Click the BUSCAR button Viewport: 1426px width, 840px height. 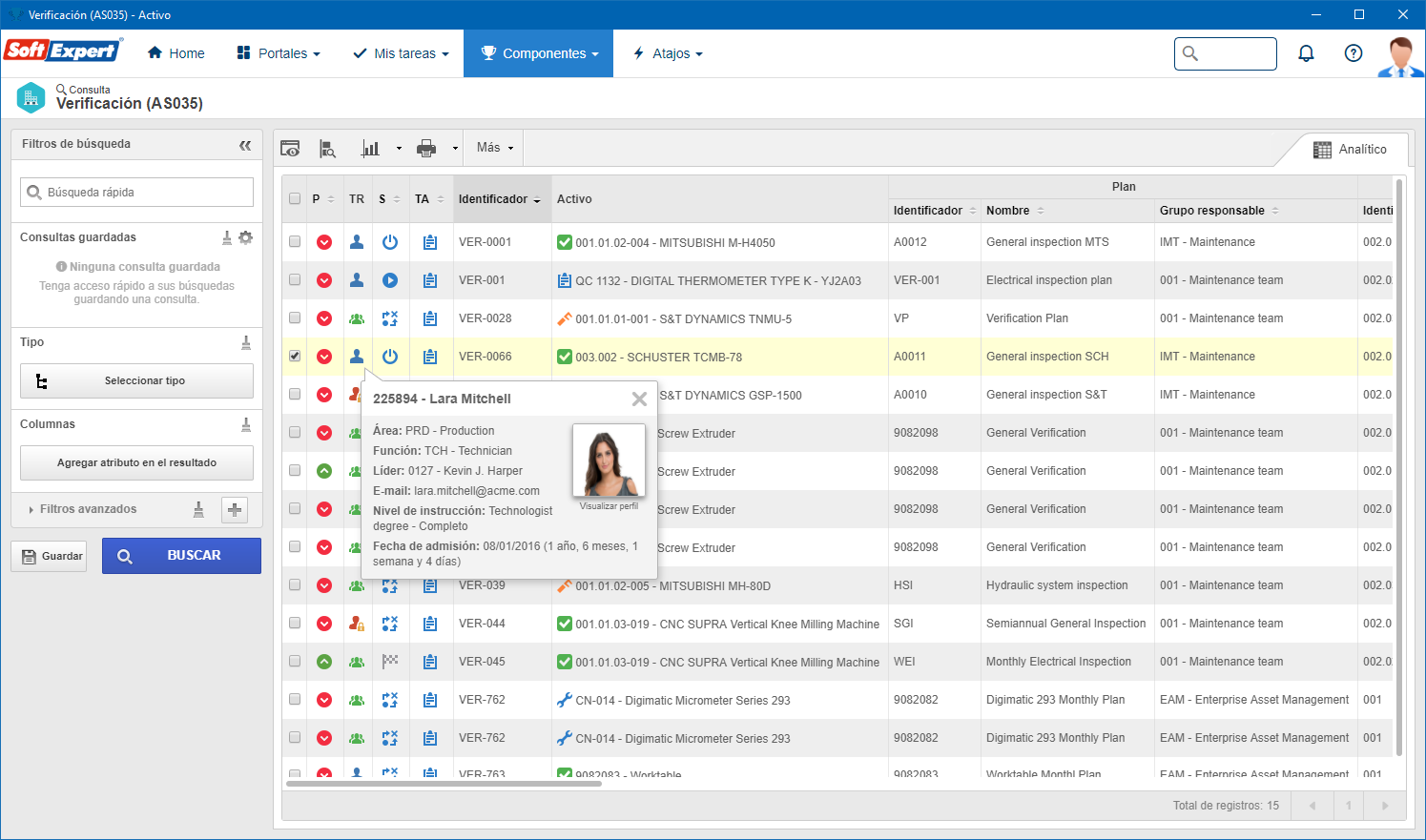tap(181, 556)
